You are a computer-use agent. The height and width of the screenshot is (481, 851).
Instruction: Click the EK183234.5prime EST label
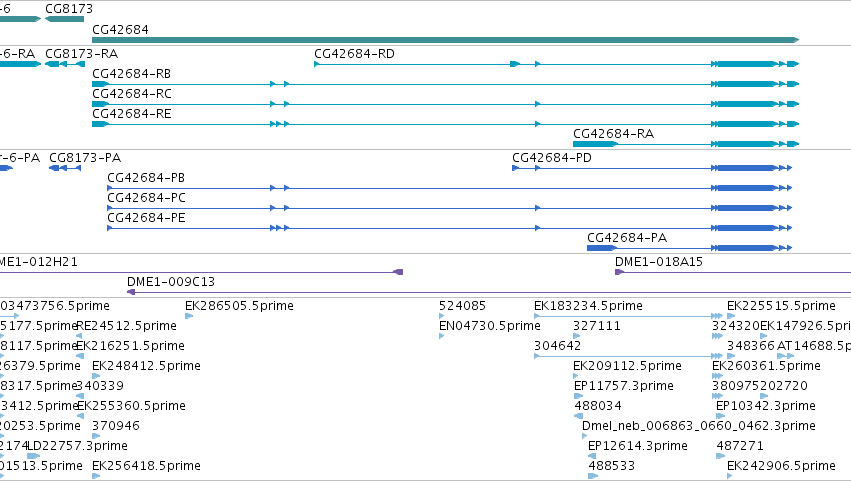(588, 306)
